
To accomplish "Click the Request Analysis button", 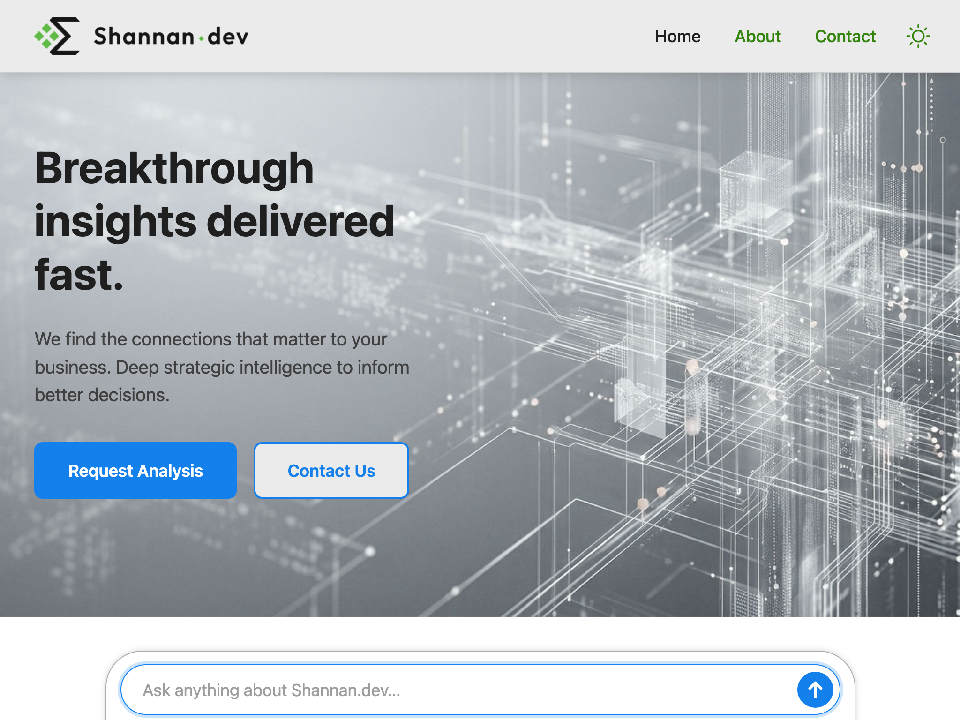I will (135, 470).
